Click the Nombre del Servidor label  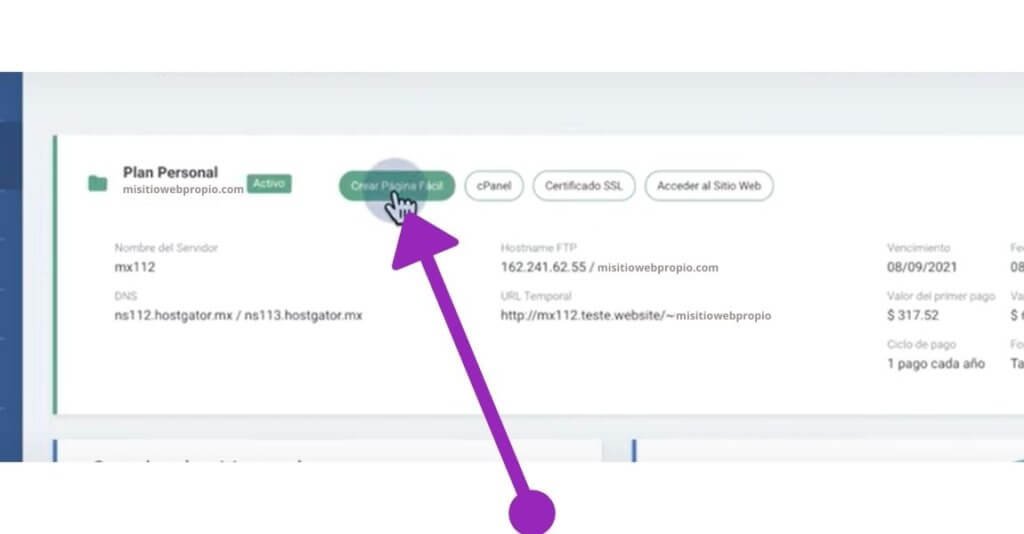166,248
